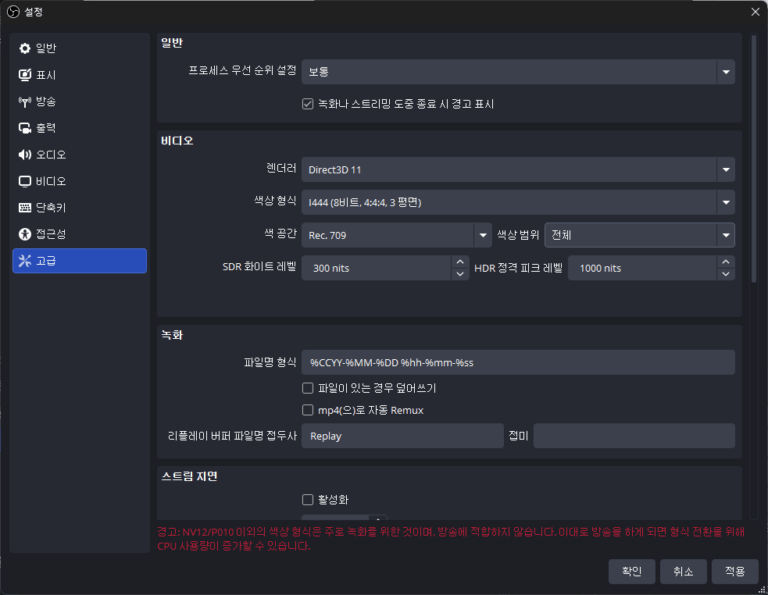Enable 파일이 있는 경우 덮어쓰기 checkbox
Viewport: 768px width, 595px height.
(x=308, y=387)
